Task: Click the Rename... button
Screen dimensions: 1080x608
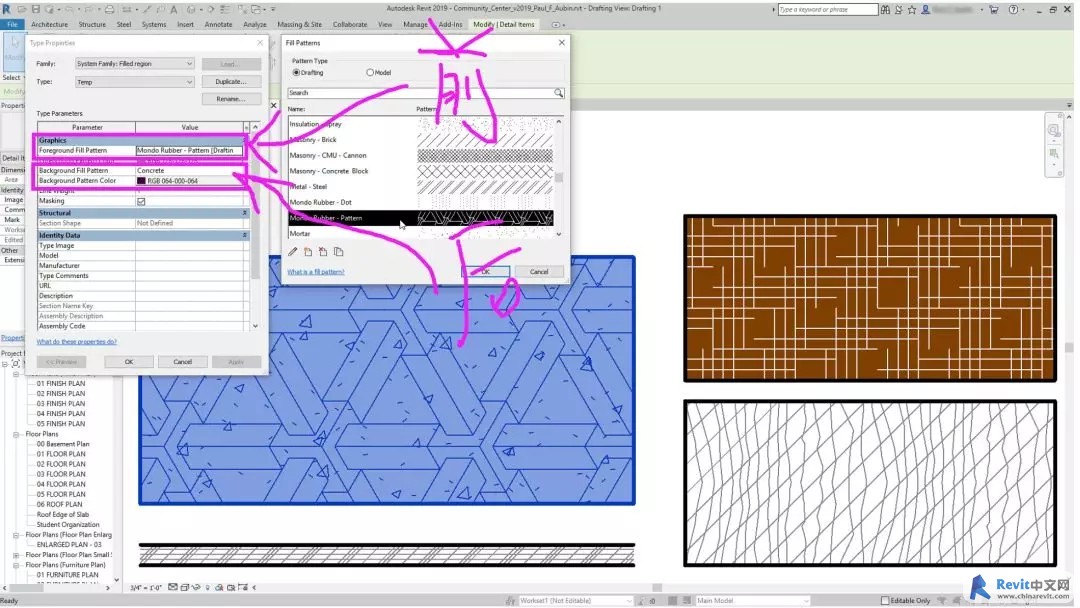Action: [x=231, y=99]
